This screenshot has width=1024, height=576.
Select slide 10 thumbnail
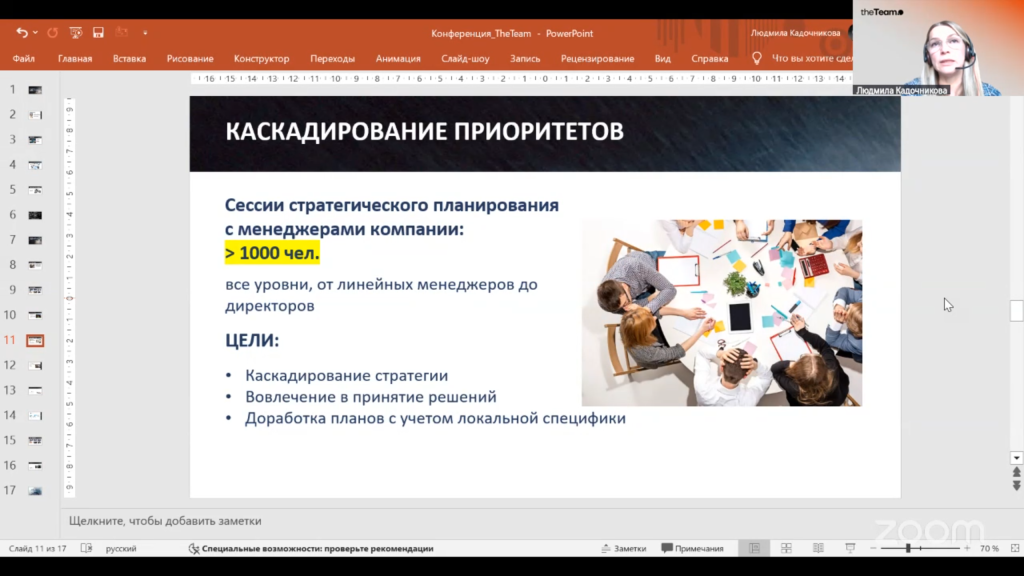[35, 315]
